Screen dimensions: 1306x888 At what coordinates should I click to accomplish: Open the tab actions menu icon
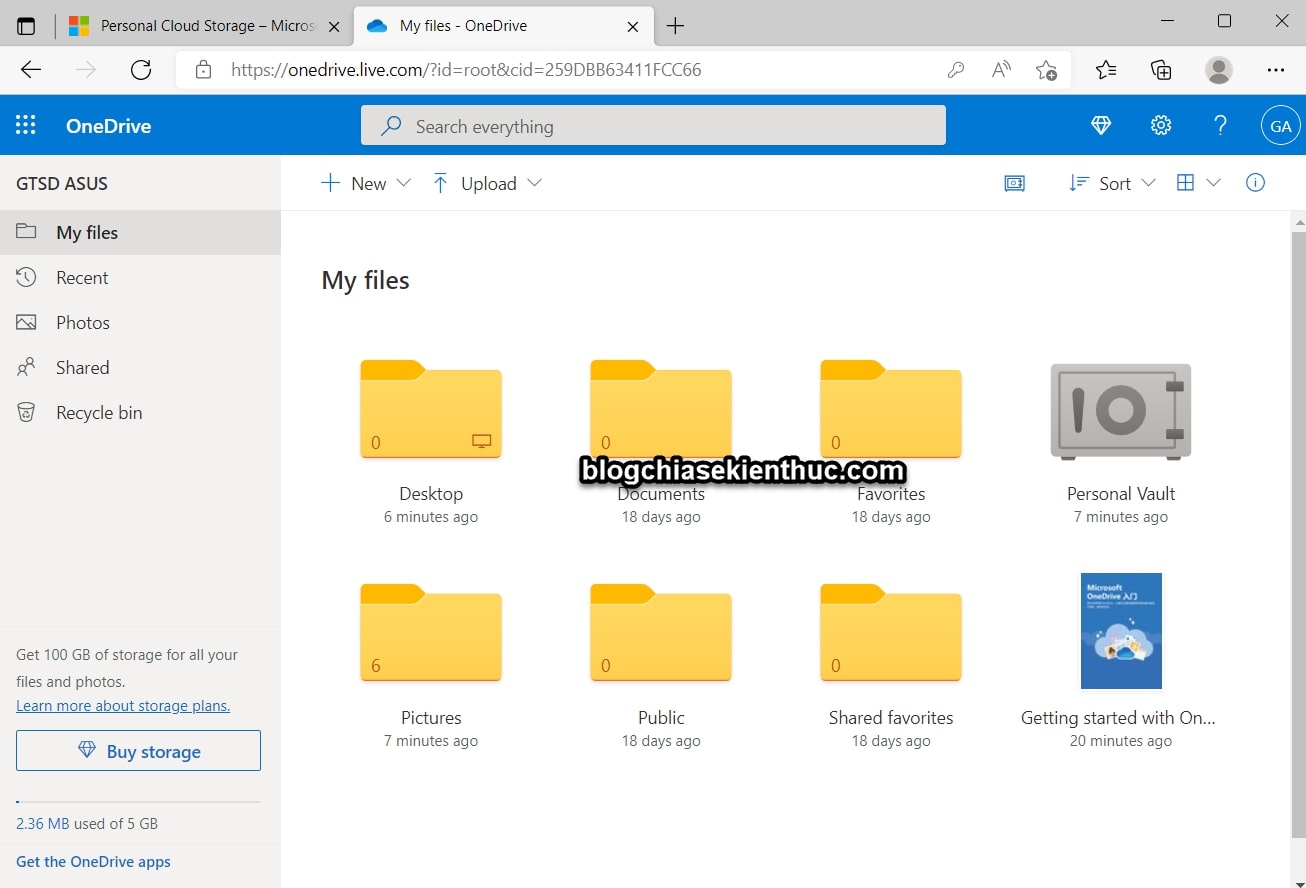(x=26, y=26)
